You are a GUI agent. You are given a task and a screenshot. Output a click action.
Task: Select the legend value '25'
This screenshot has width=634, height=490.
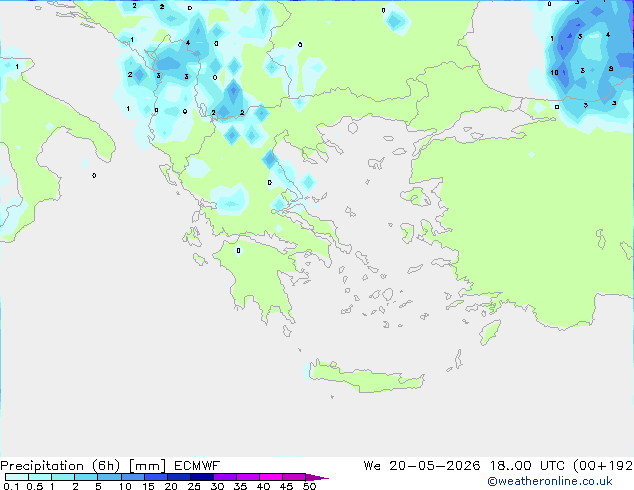click(194, 486)
